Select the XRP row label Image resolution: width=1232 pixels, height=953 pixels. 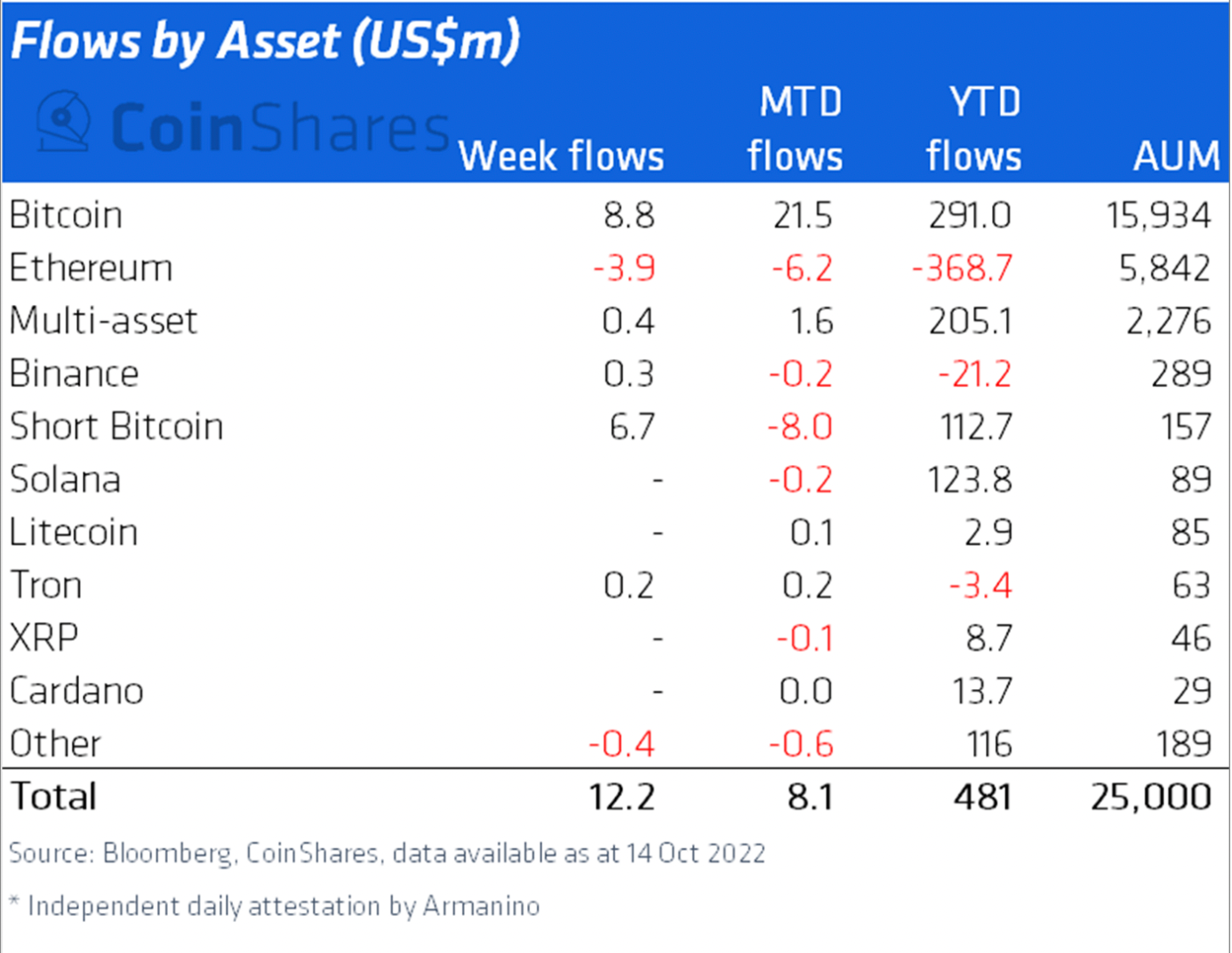44,638
